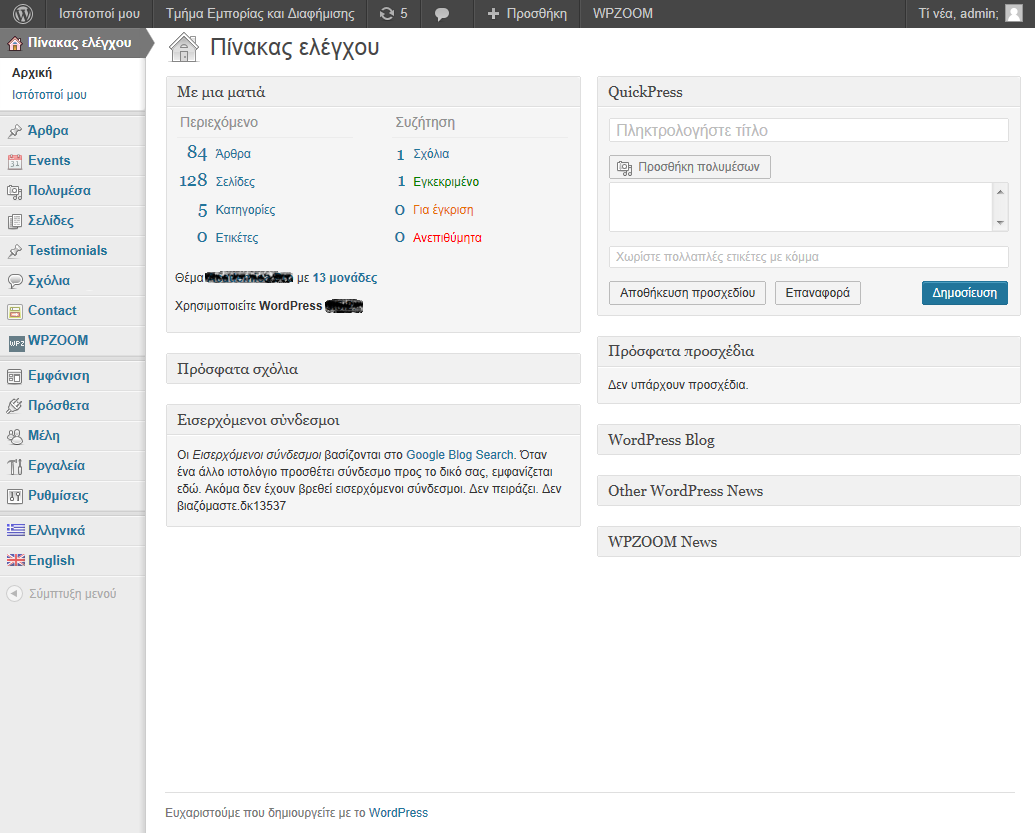The image size is (1035, 833).
Task: Expand the Πρόσφατα σχόλια widget header
Action: [x=373, y=369]
